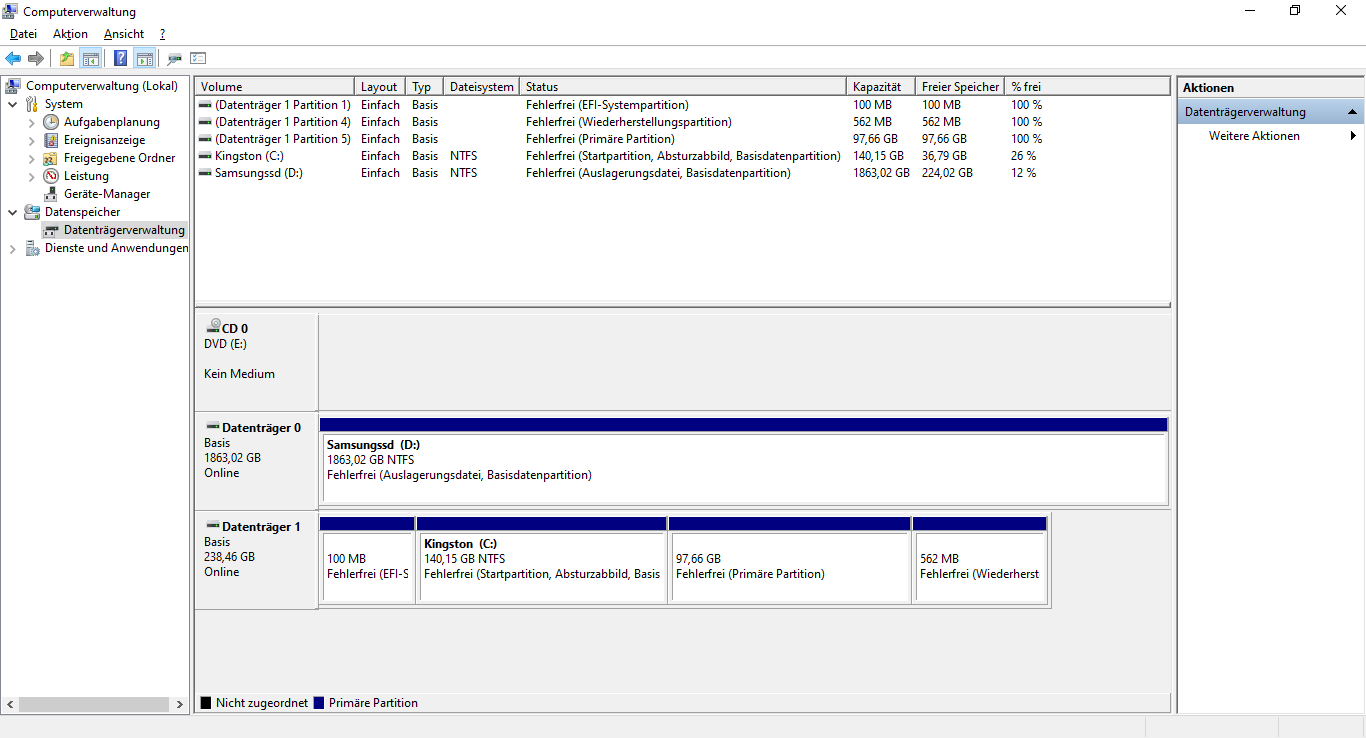
Task: Click the Dienste und Anwendungen icon
Action: tap(32, 248)
